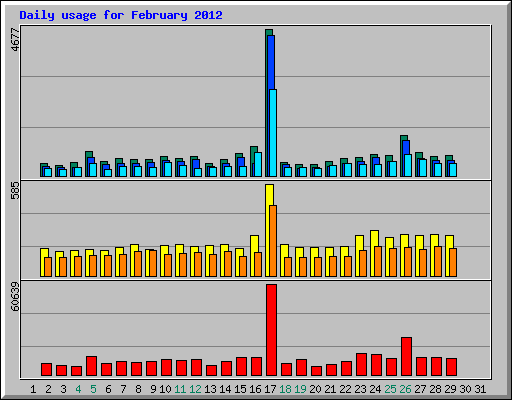Click the red bar for day 23
Image resolution: width=512 pixels, height=400 pixels.
pos(361,365)
